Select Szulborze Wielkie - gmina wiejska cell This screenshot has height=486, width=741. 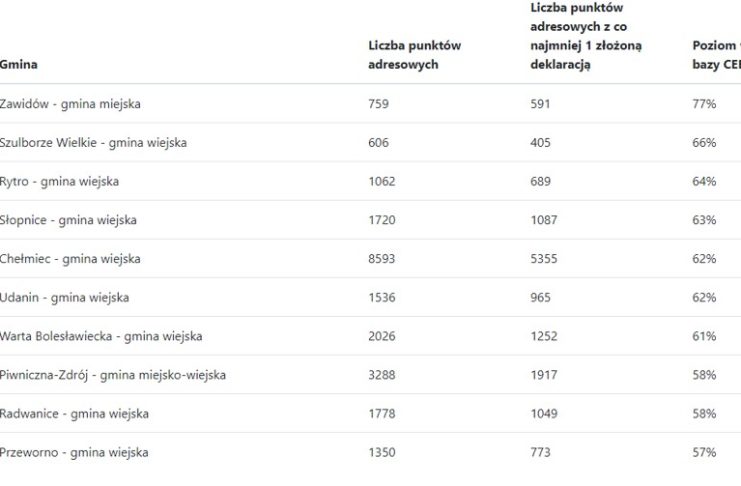(93, 143)
